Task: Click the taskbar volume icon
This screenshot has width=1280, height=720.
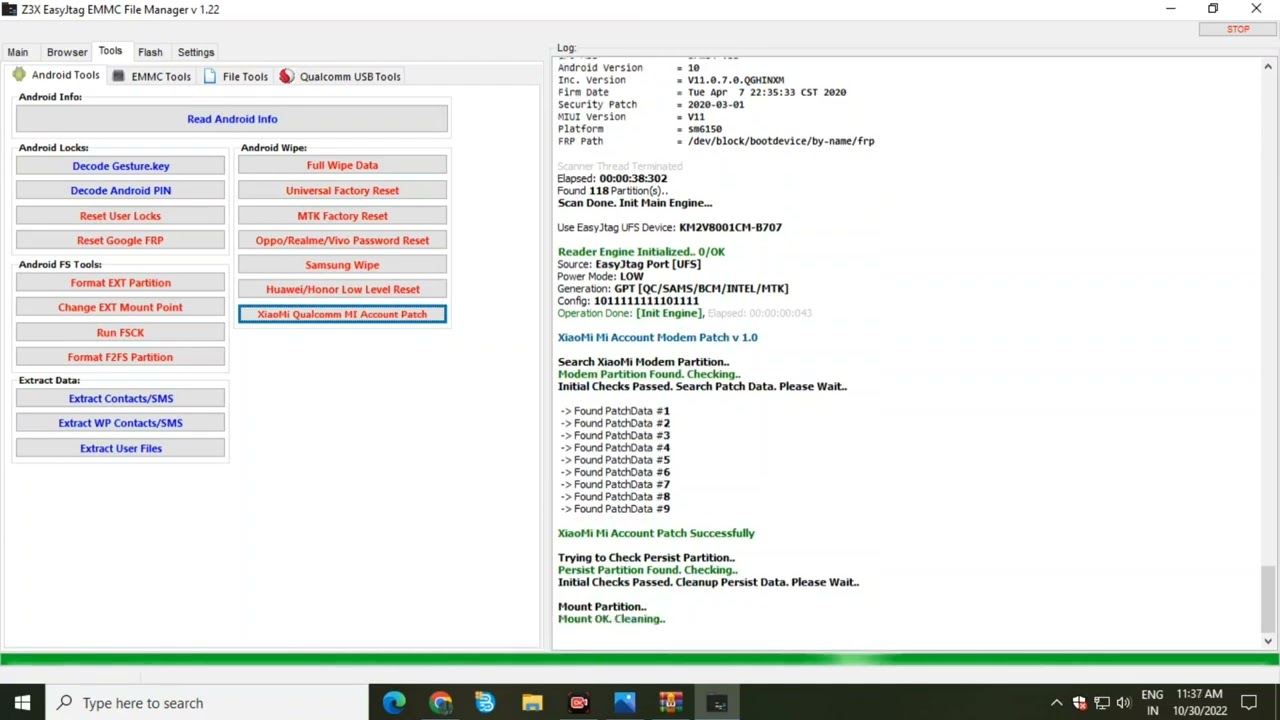Action: pos(1124,703)
